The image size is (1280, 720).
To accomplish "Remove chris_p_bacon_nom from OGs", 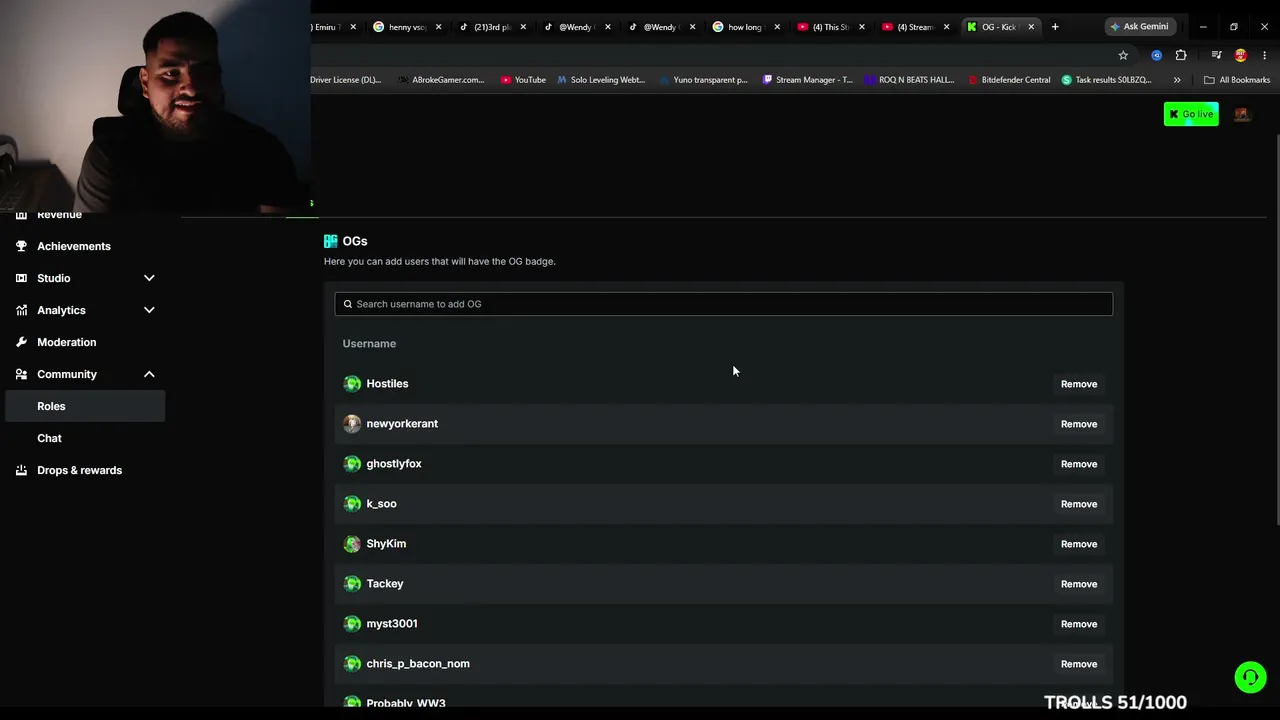I will click(1079, 664).
